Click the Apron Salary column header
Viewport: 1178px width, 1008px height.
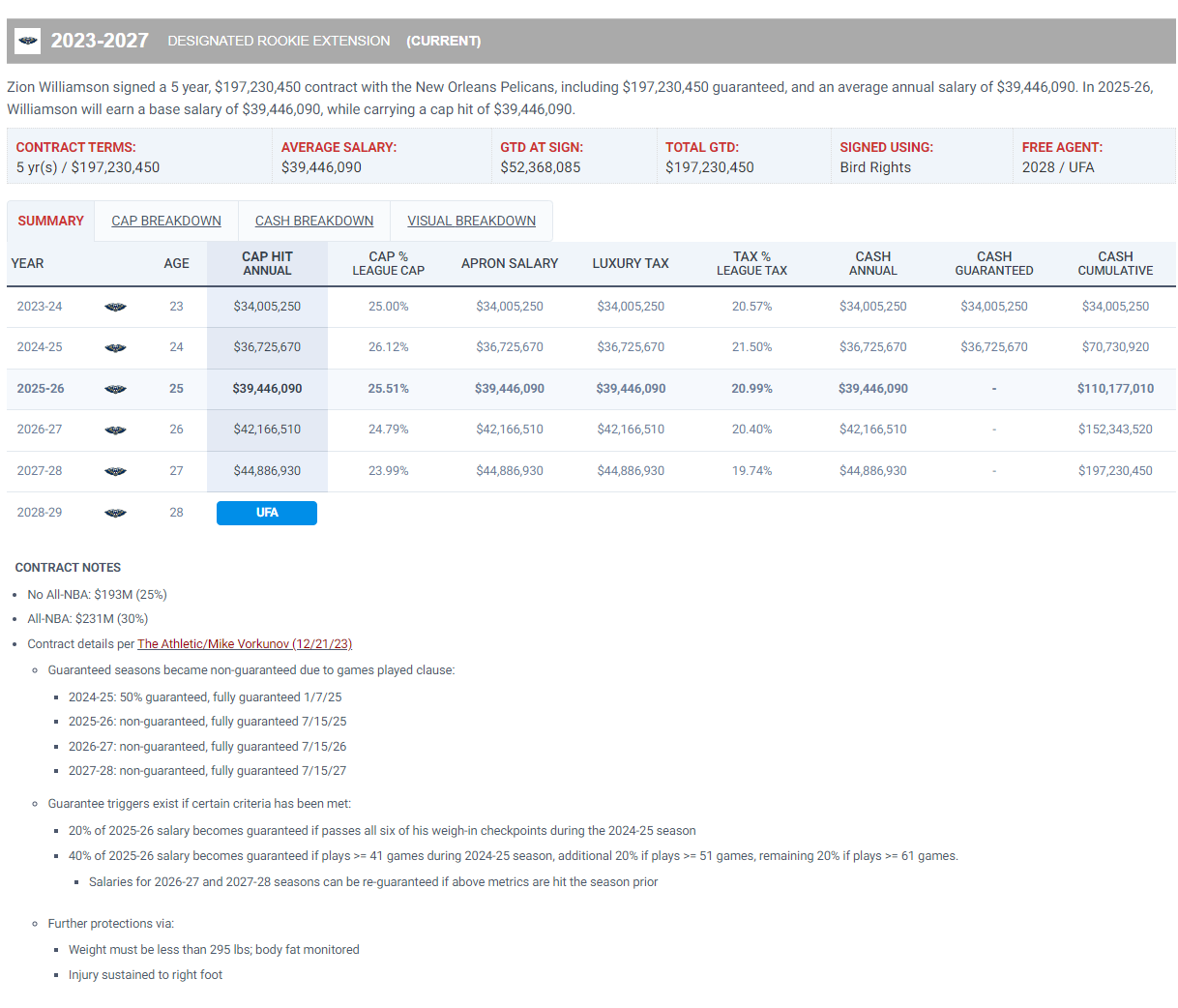[x=510, y=263]
